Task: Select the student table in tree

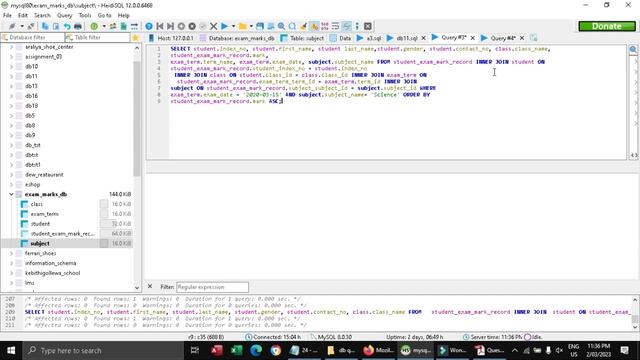Action: (x=40, y=224)
